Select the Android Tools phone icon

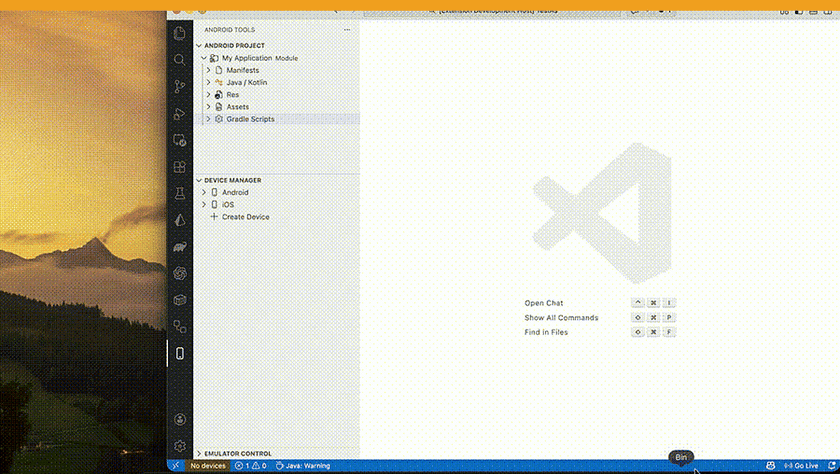[179, 353]
